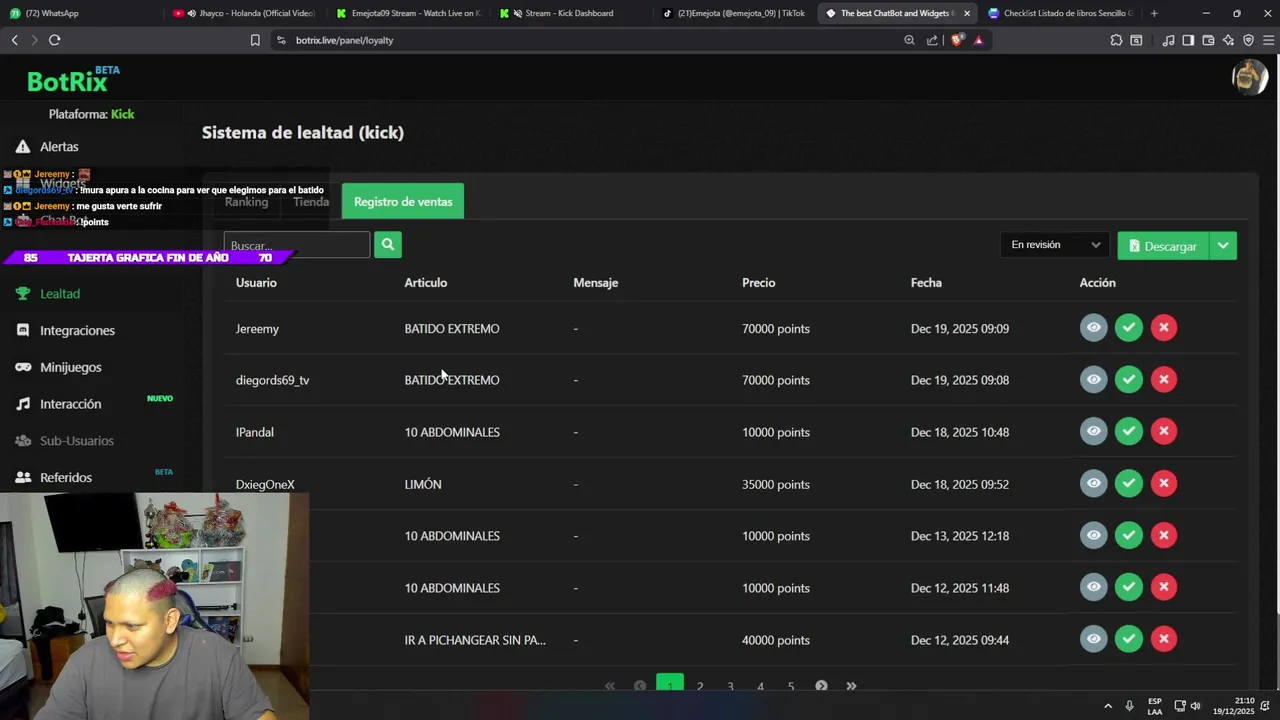Open the Brave Wallet icon
Image resolution: width=1280 pixels, height=720 pixels.
[x=1208, y=40]
